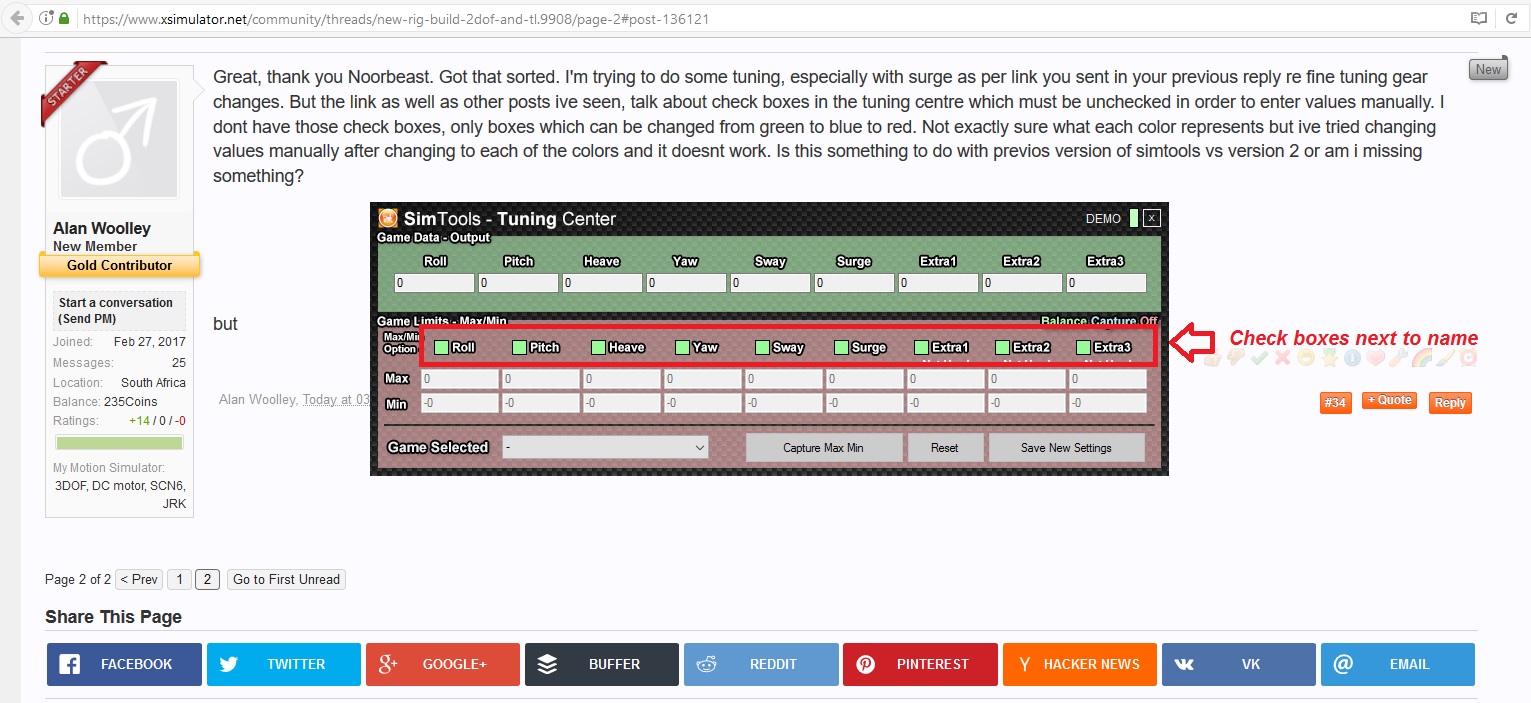Open the Game Selected dropdown

pos(605,448)
